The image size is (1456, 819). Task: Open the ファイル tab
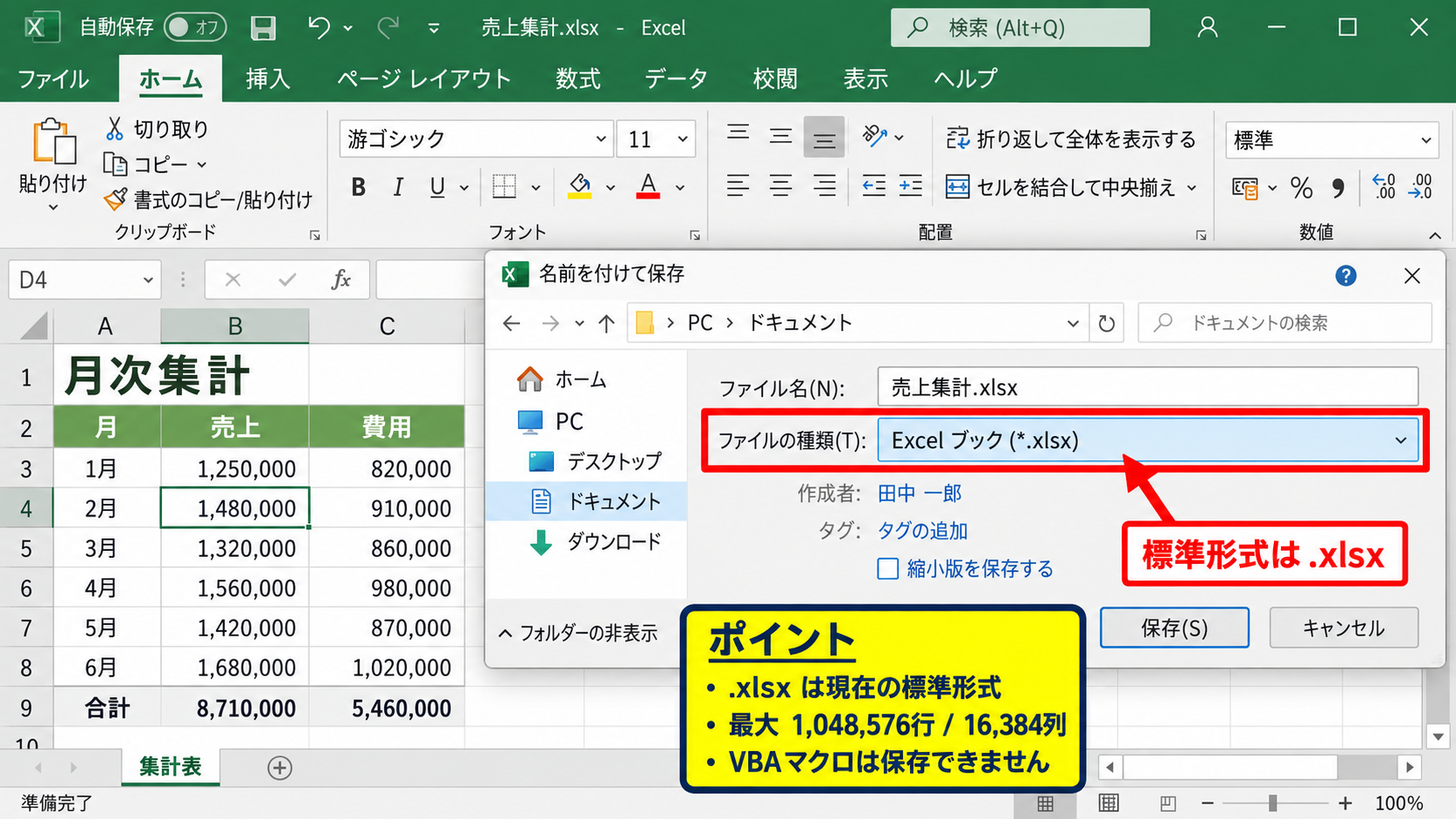[53, 79]
